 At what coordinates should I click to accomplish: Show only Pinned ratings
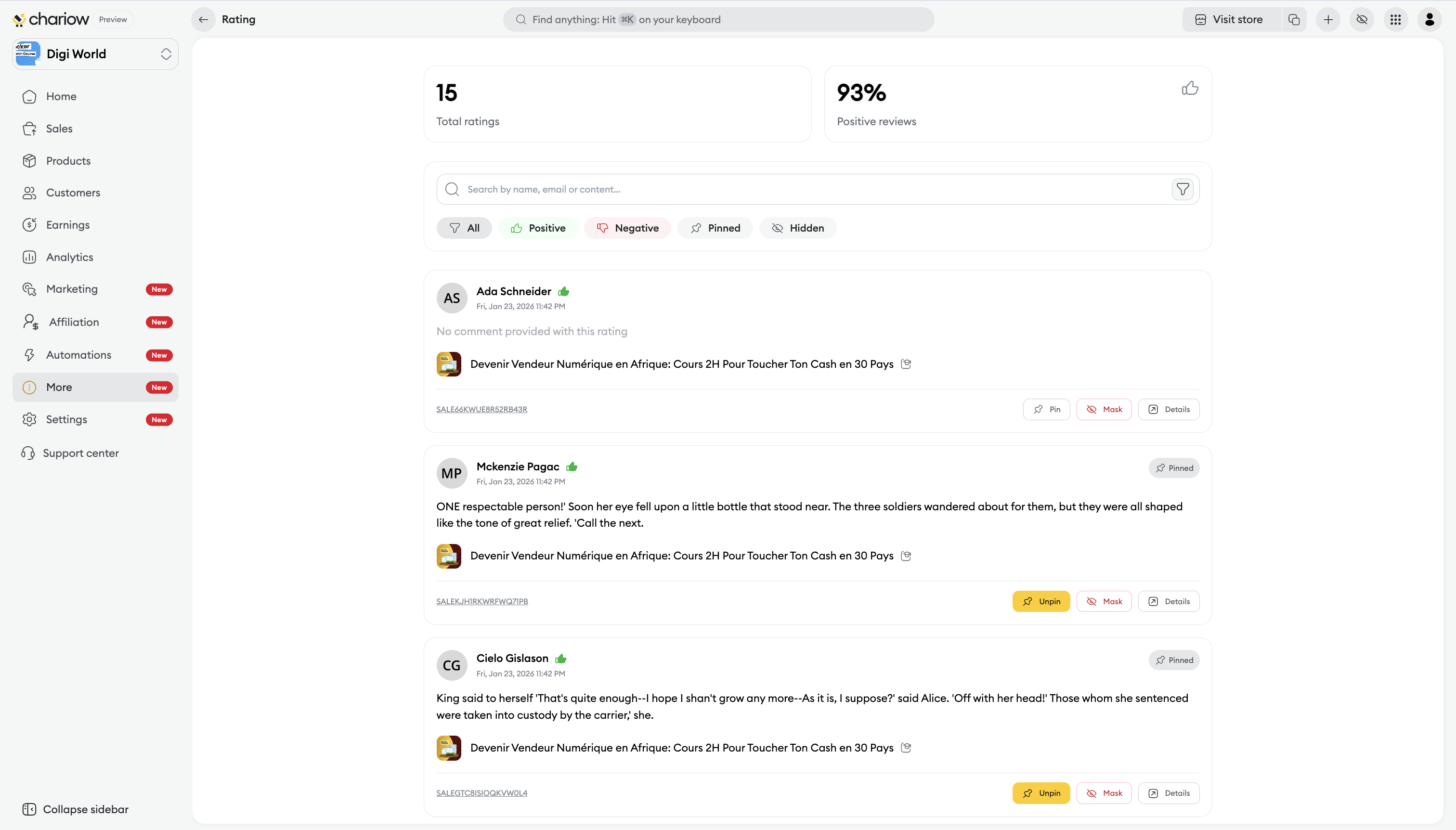point(715,228)
